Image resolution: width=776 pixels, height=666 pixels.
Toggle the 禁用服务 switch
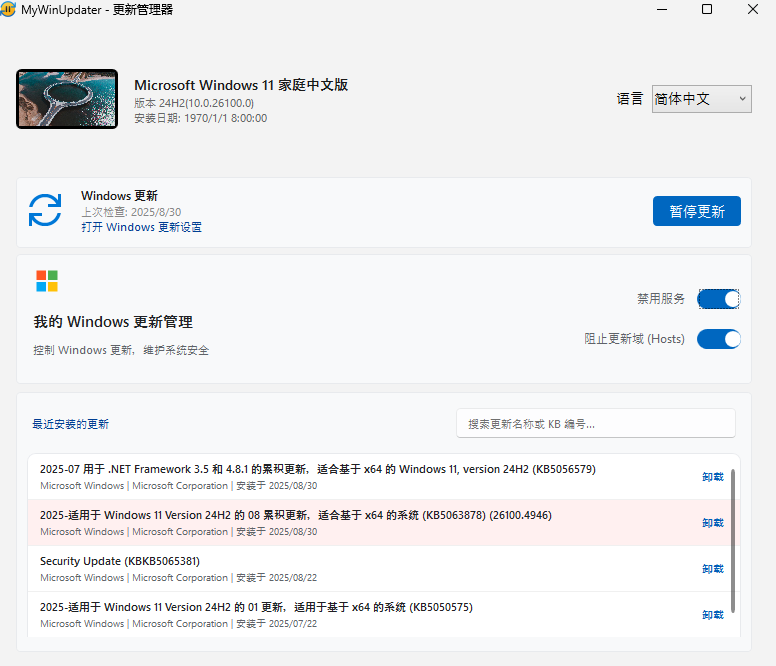(x=719, y=299)
